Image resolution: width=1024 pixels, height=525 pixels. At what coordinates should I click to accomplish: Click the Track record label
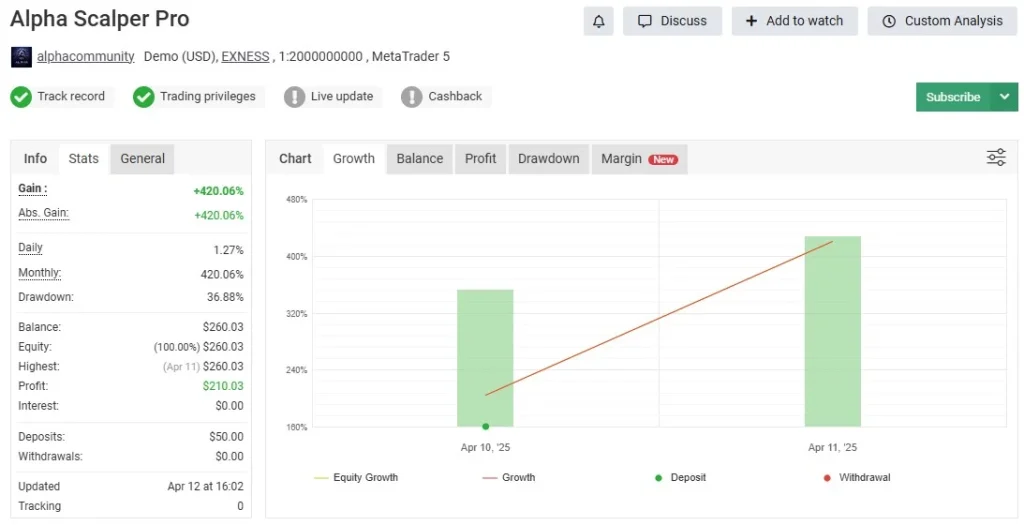(x=71, y=97)
